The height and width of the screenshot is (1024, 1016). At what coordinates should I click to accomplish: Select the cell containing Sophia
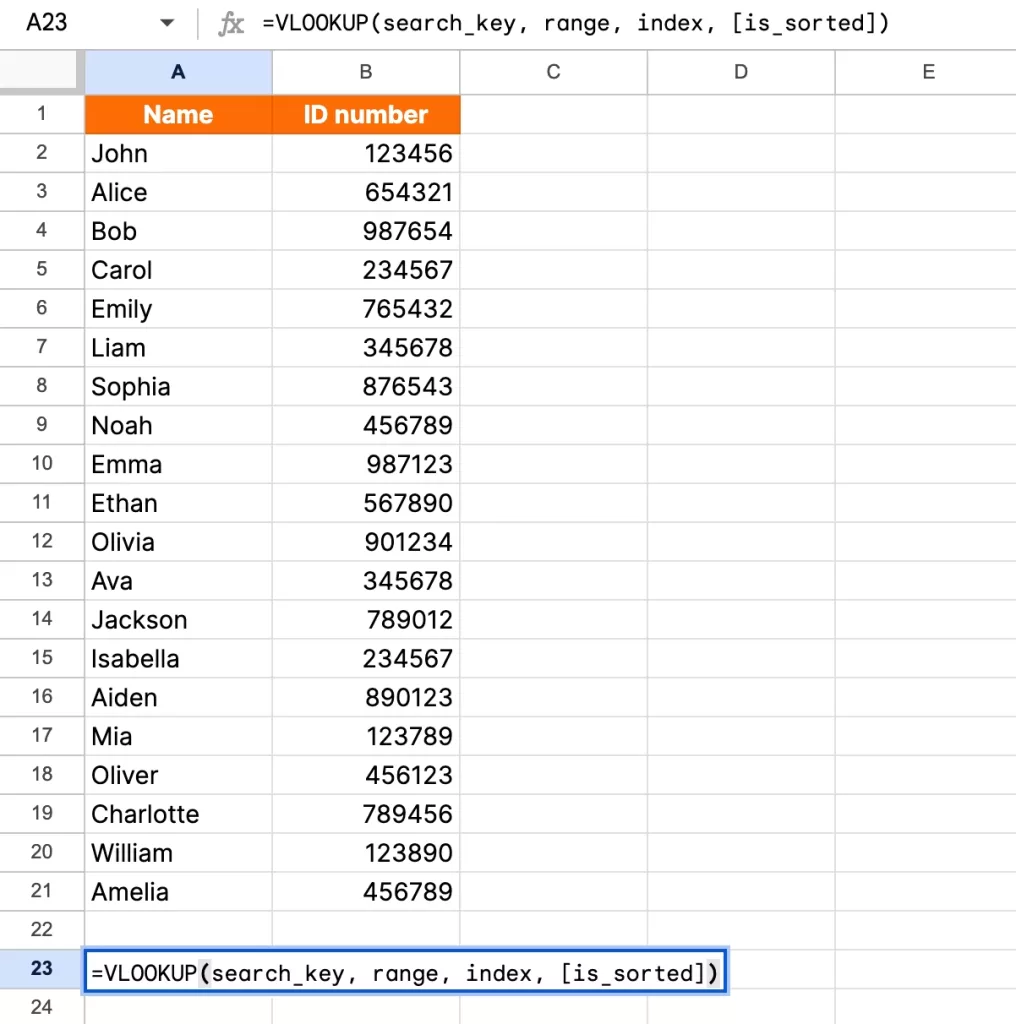177,386
